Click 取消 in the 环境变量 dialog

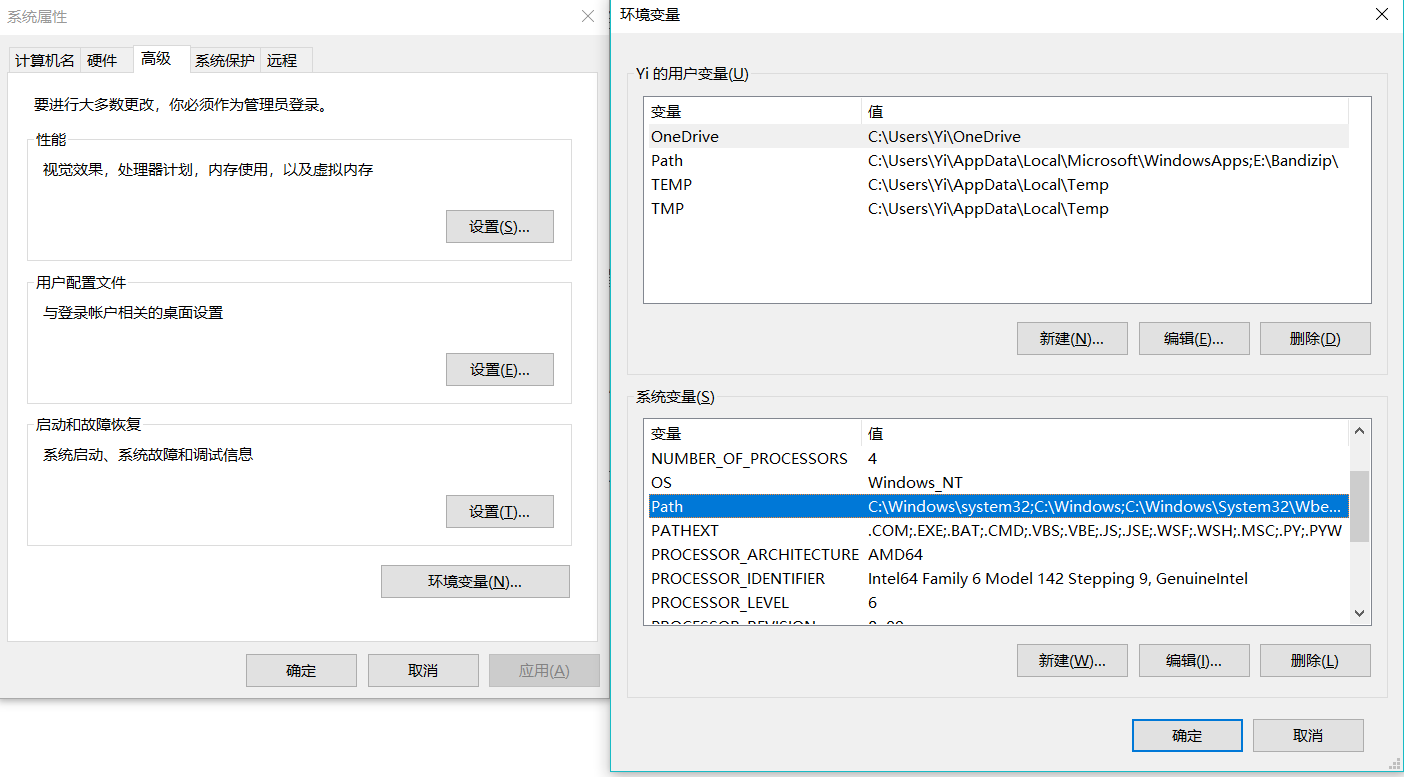1308,736
